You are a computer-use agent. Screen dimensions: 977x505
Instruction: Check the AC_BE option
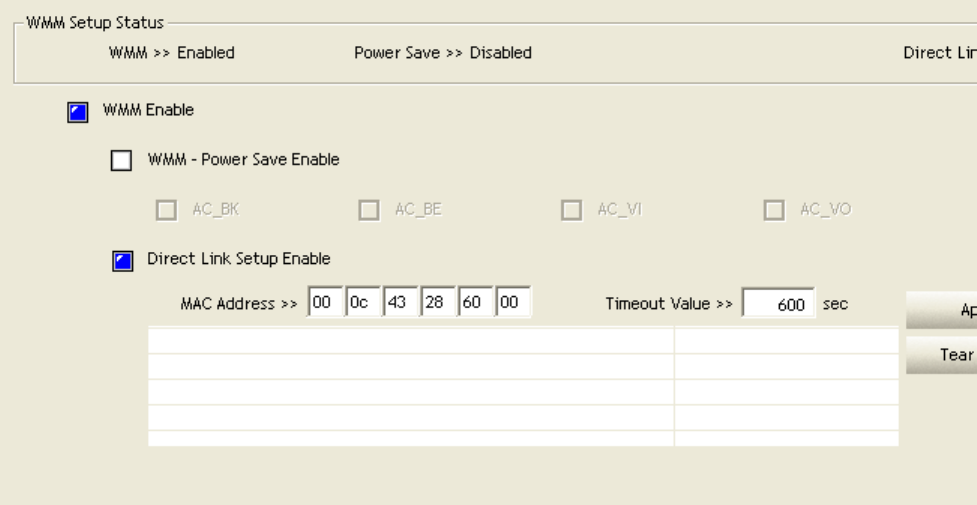[369, 210]
